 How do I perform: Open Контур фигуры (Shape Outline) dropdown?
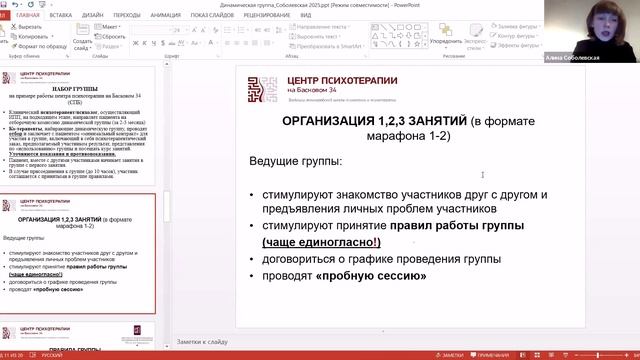pyautogui.click(x=514, y=36)
